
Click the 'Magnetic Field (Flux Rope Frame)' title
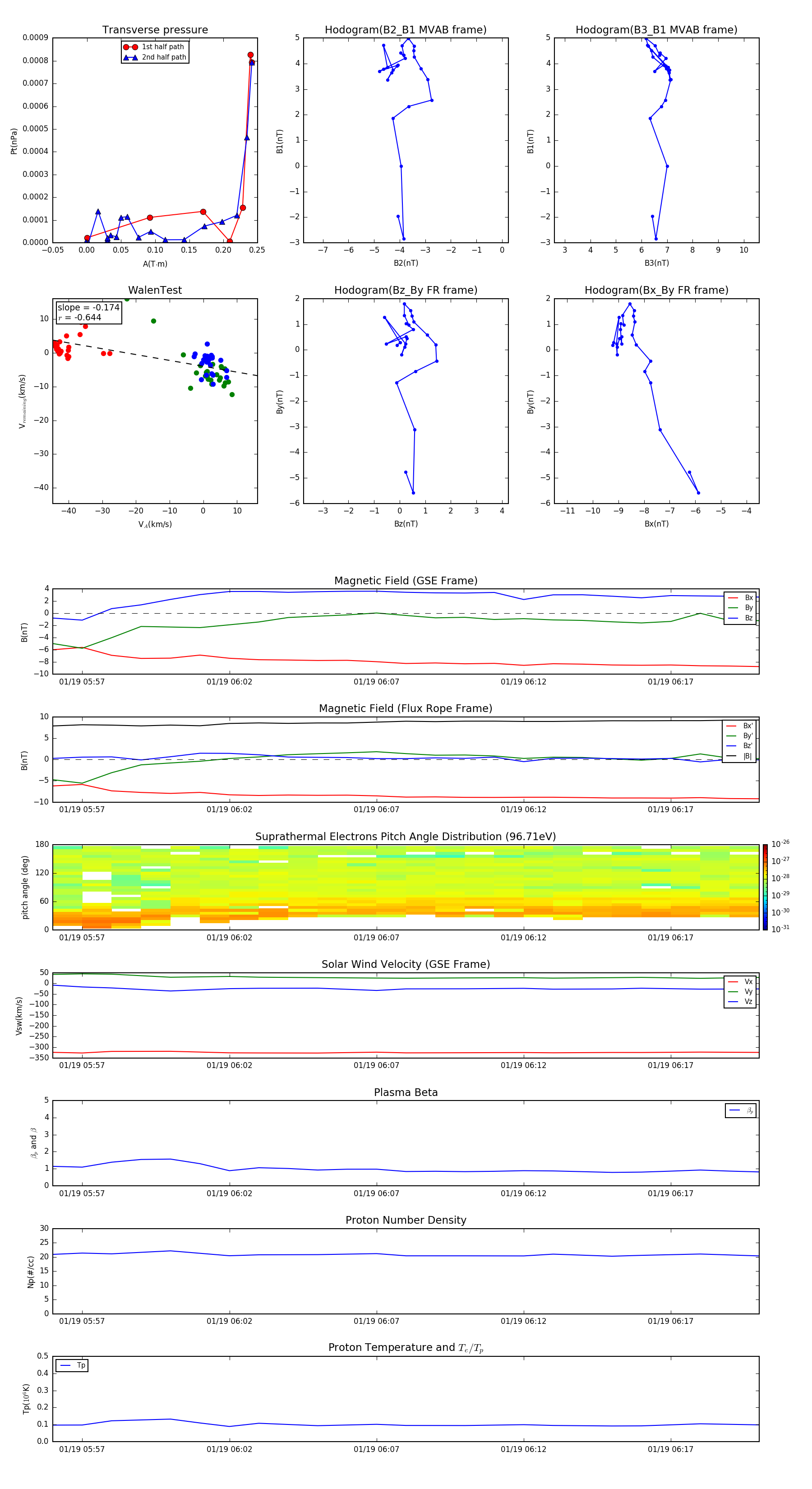pos(406,709)
